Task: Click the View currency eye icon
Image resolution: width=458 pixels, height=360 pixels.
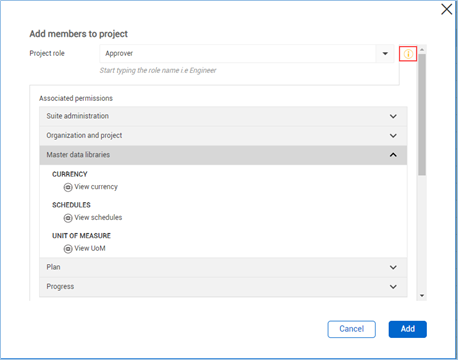Action: click(x=68, y=187)
